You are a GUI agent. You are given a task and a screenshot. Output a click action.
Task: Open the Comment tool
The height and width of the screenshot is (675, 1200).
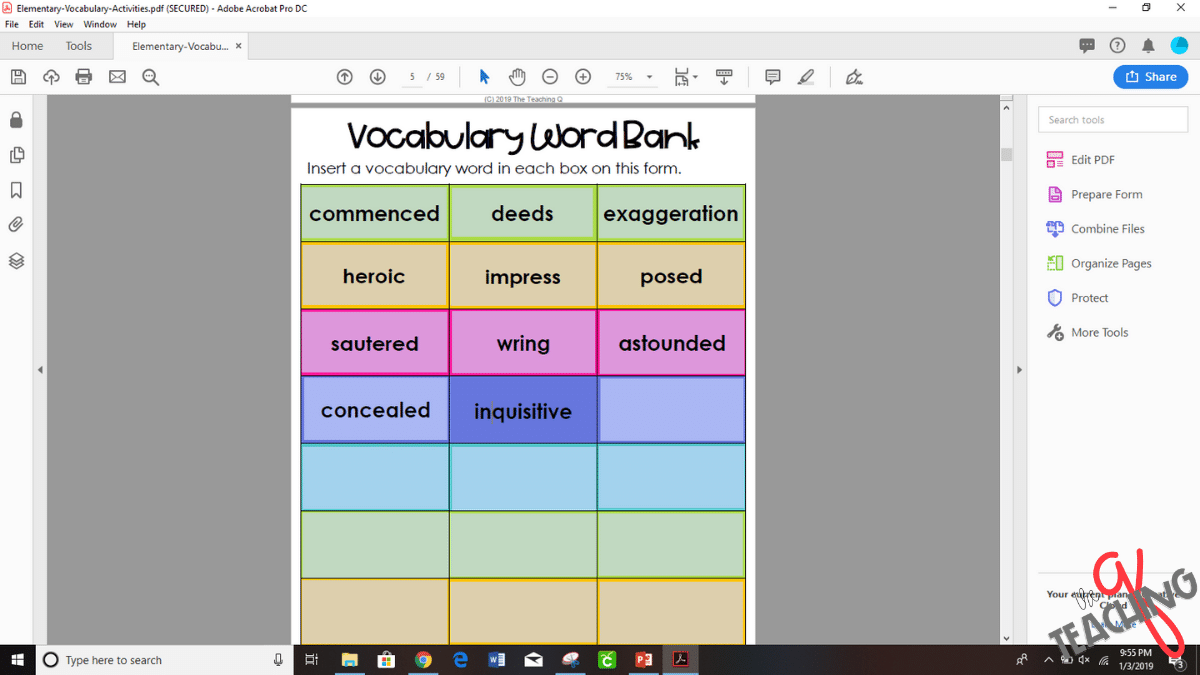tap(772, 76)
